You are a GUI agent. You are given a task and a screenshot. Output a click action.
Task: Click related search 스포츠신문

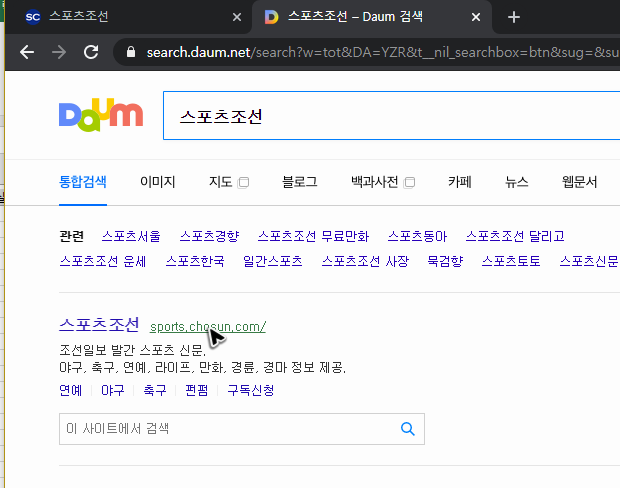tap(589, 261)
